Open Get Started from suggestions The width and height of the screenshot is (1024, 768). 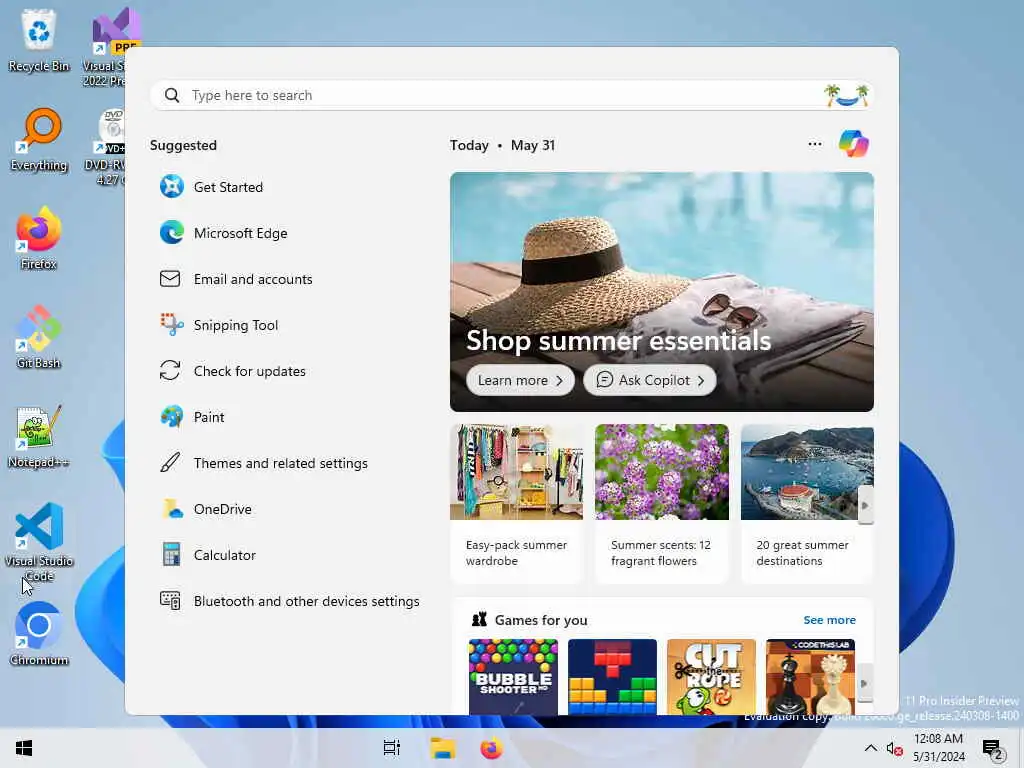[x=212, y=187]
